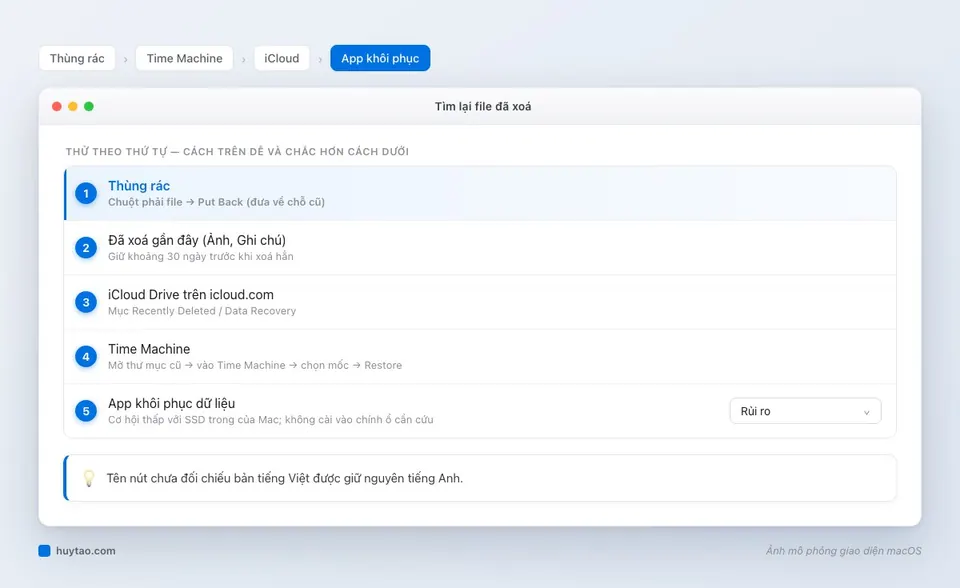Click the lightbulb tip icon
960x588 pixels.
coord(89,478)
